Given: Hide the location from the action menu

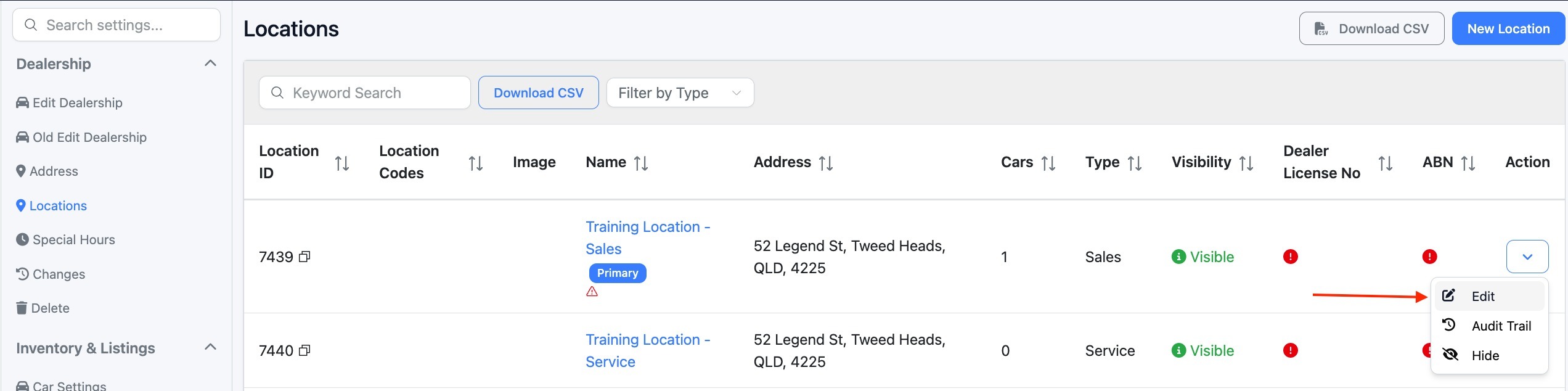Looking at the screenshot, I should pyautogui.click(x=1485, y=355).
